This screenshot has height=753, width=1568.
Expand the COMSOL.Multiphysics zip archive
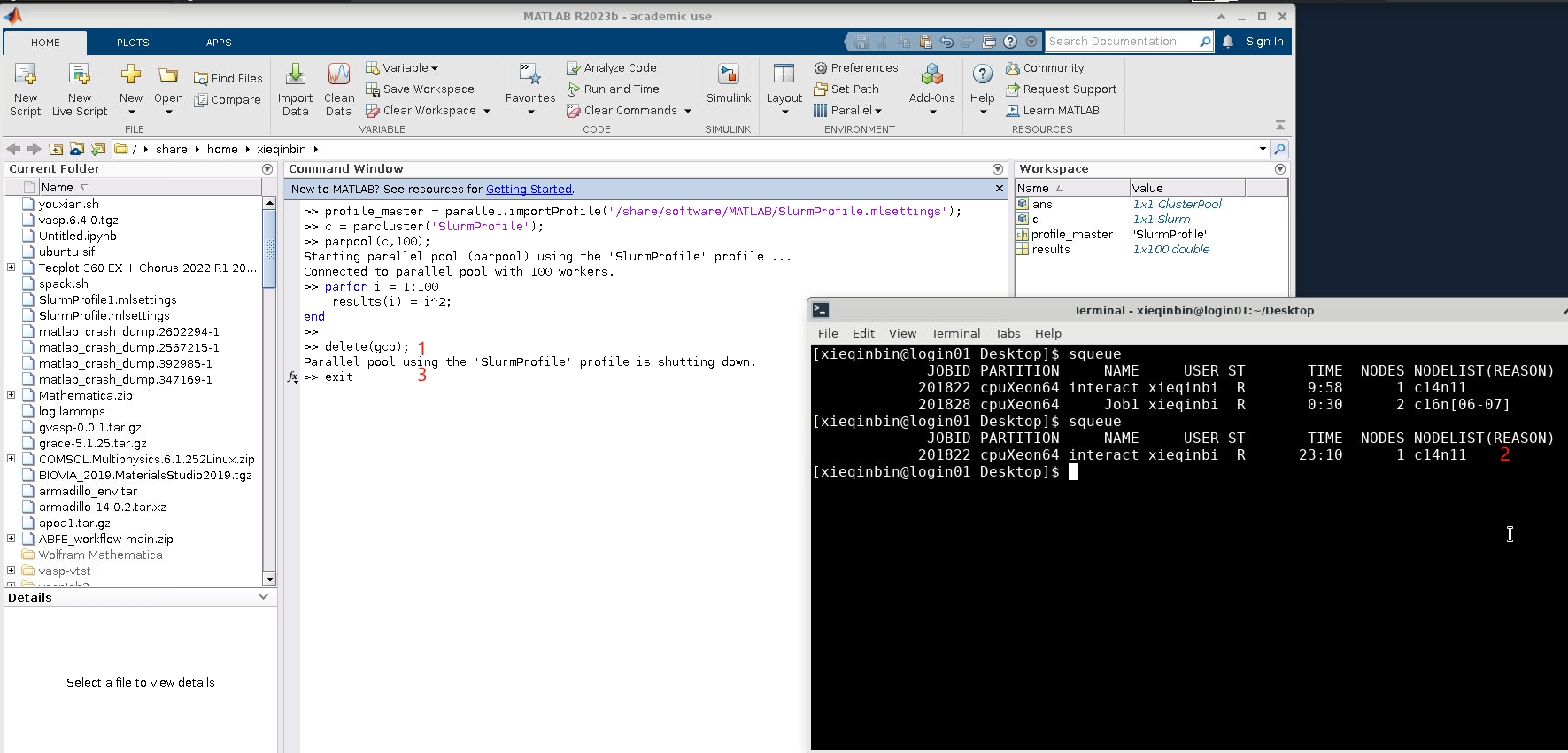tap(11, 459)
